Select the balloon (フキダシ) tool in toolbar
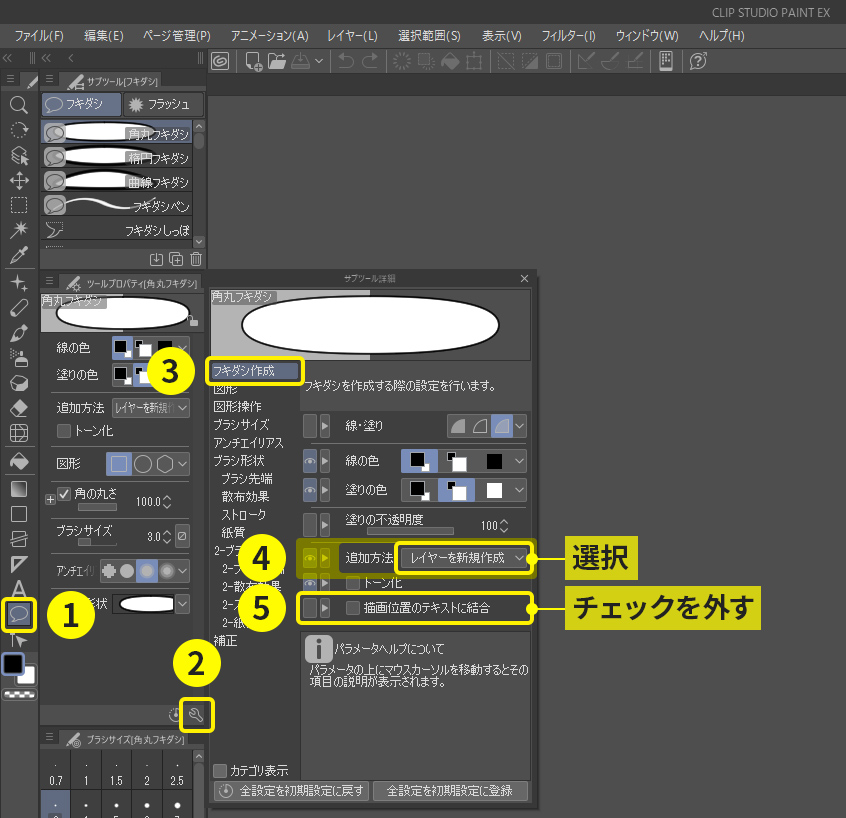Screen dimensions: 846x818 (x=18, y=612)
